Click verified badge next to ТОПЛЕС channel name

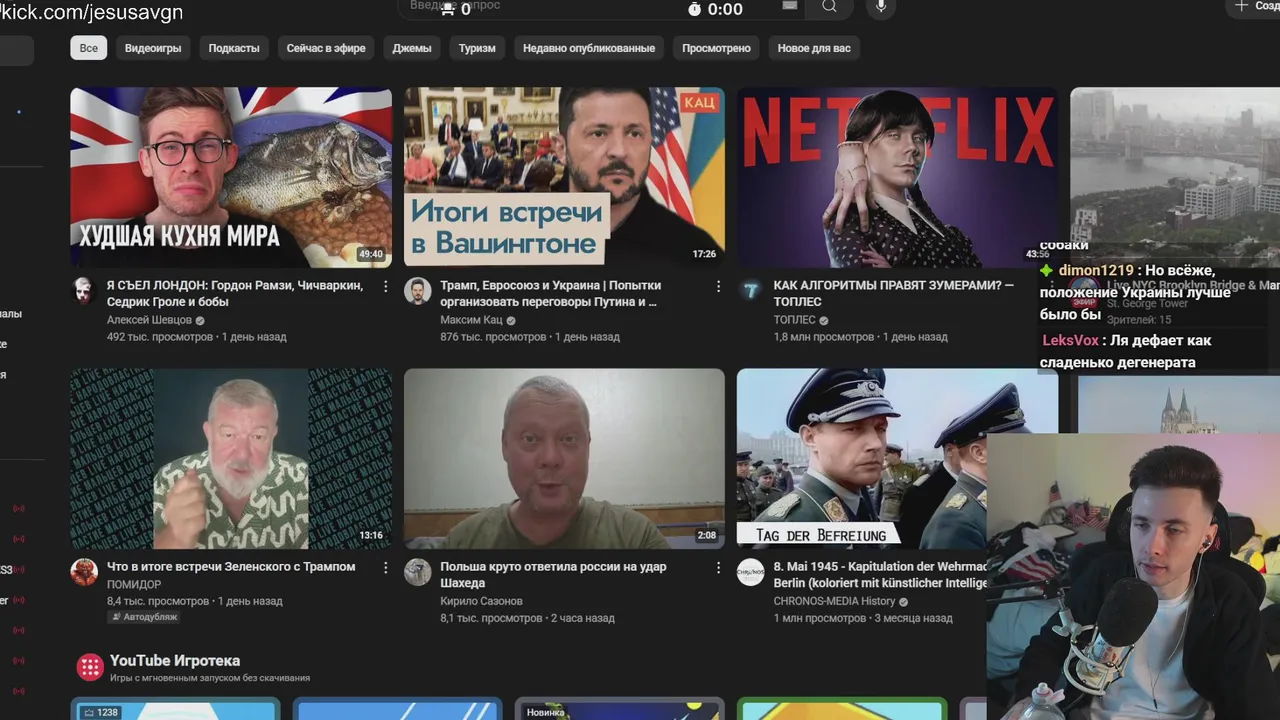tap(824, 321)
